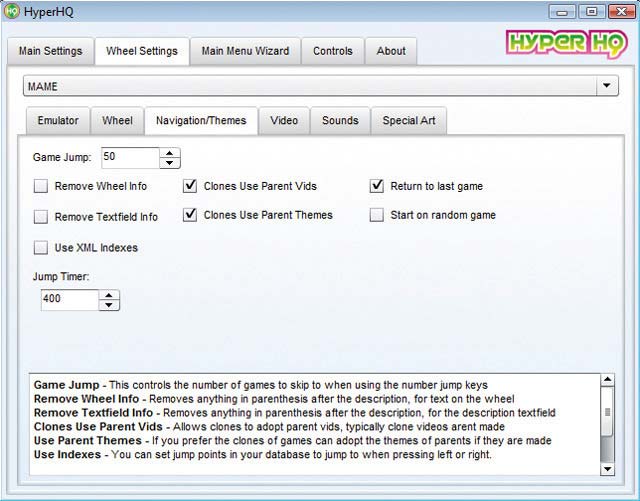Click the help text scrollbar thumb

tap(607, 413)
